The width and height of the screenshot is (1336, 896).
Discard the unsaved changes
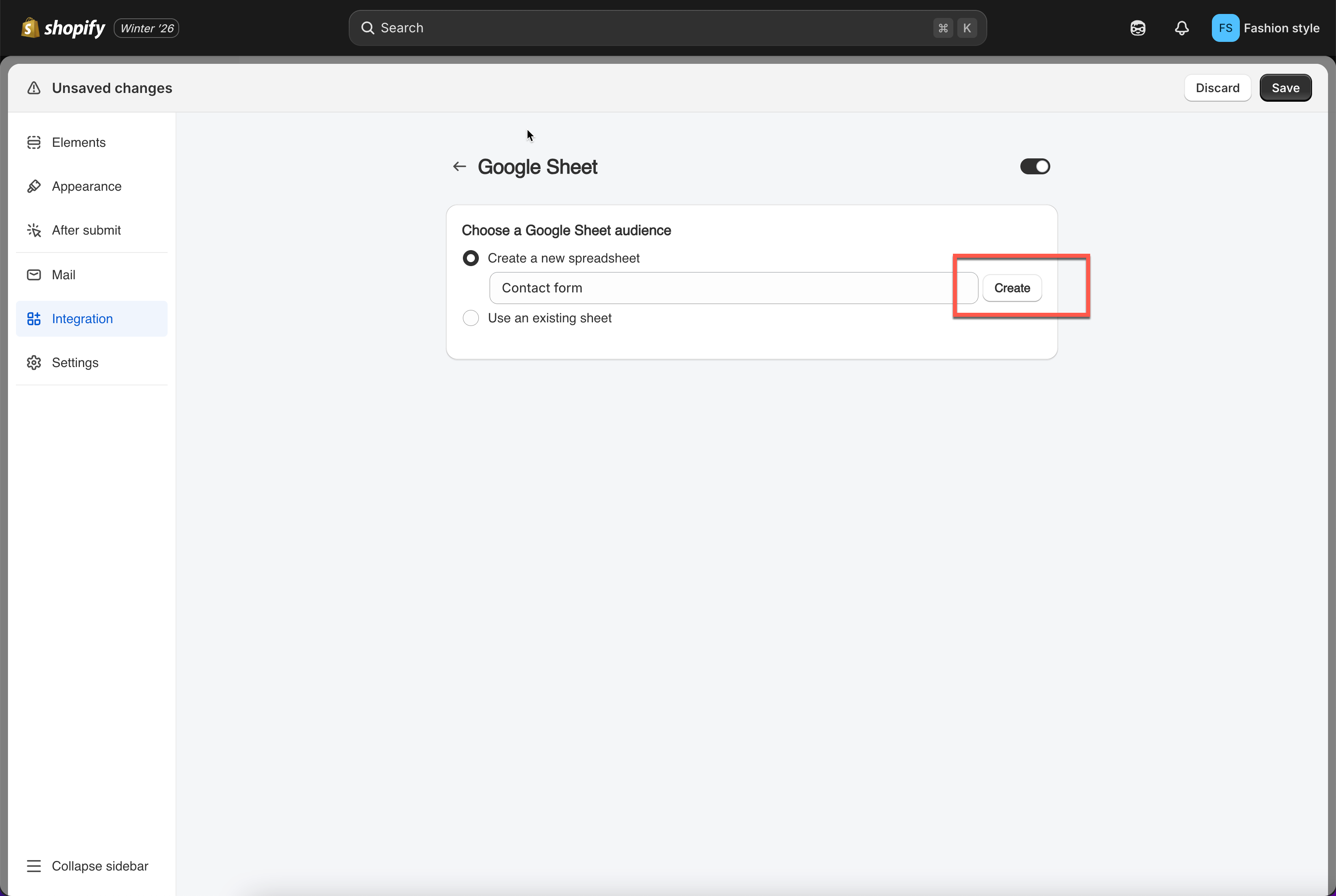pyautogui.click(x=1217, y=88)
